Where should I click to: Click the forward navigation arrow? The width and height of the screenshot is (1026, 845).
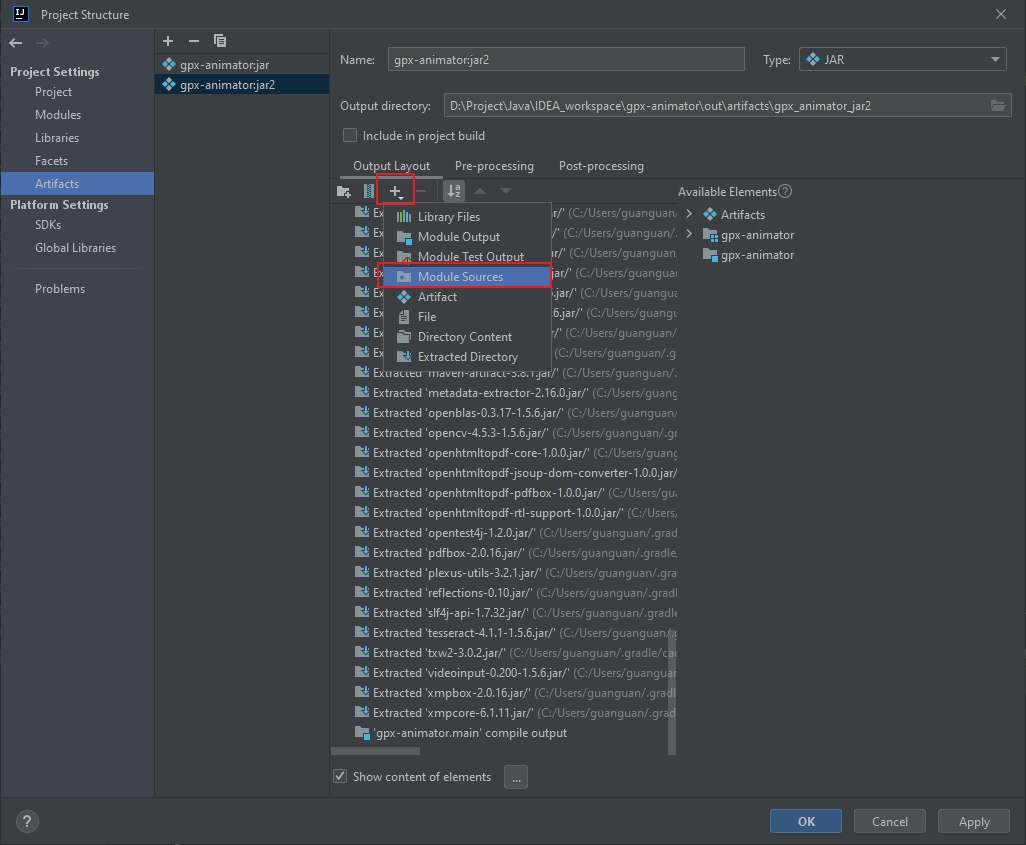click(42, 43)
